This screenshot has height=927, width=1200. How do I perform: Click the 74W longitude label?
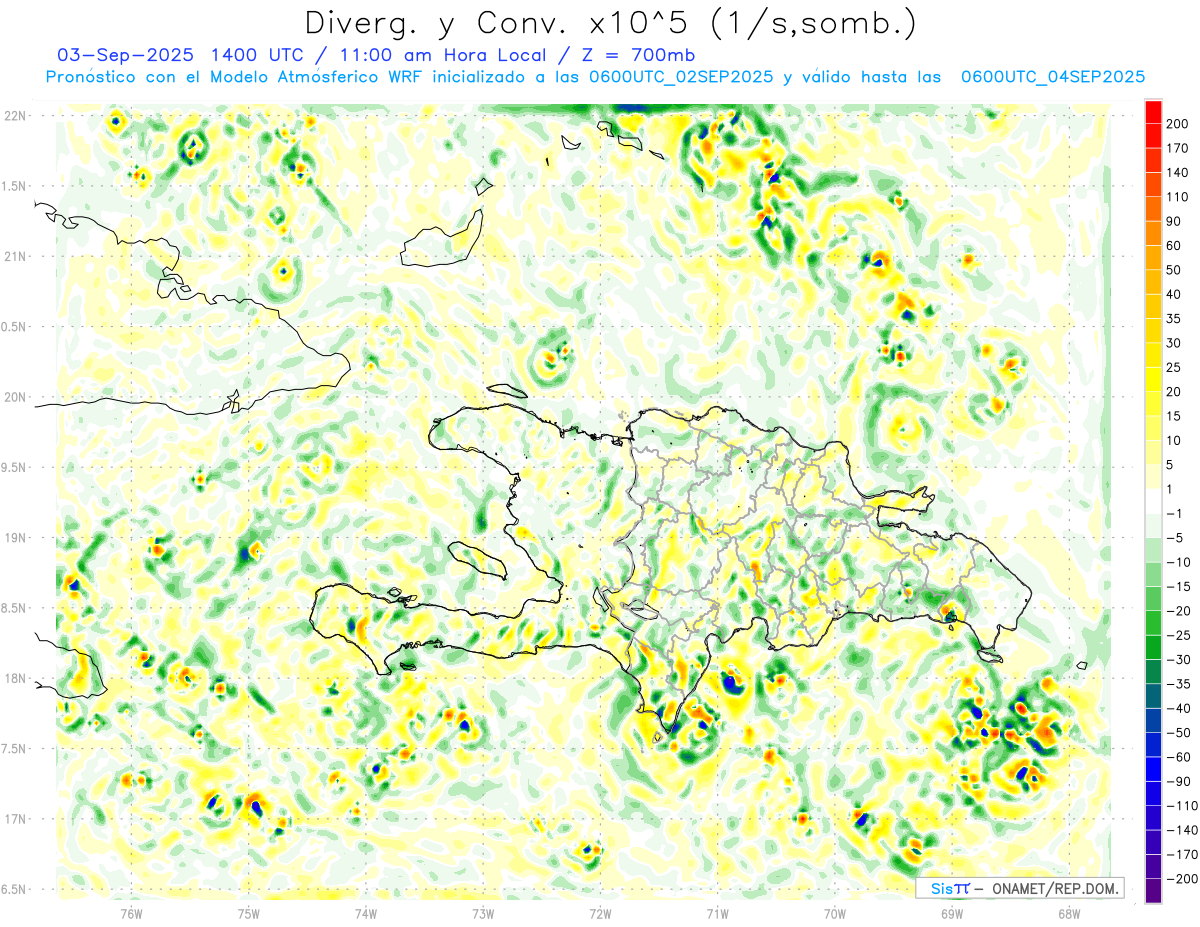(366, 913)
